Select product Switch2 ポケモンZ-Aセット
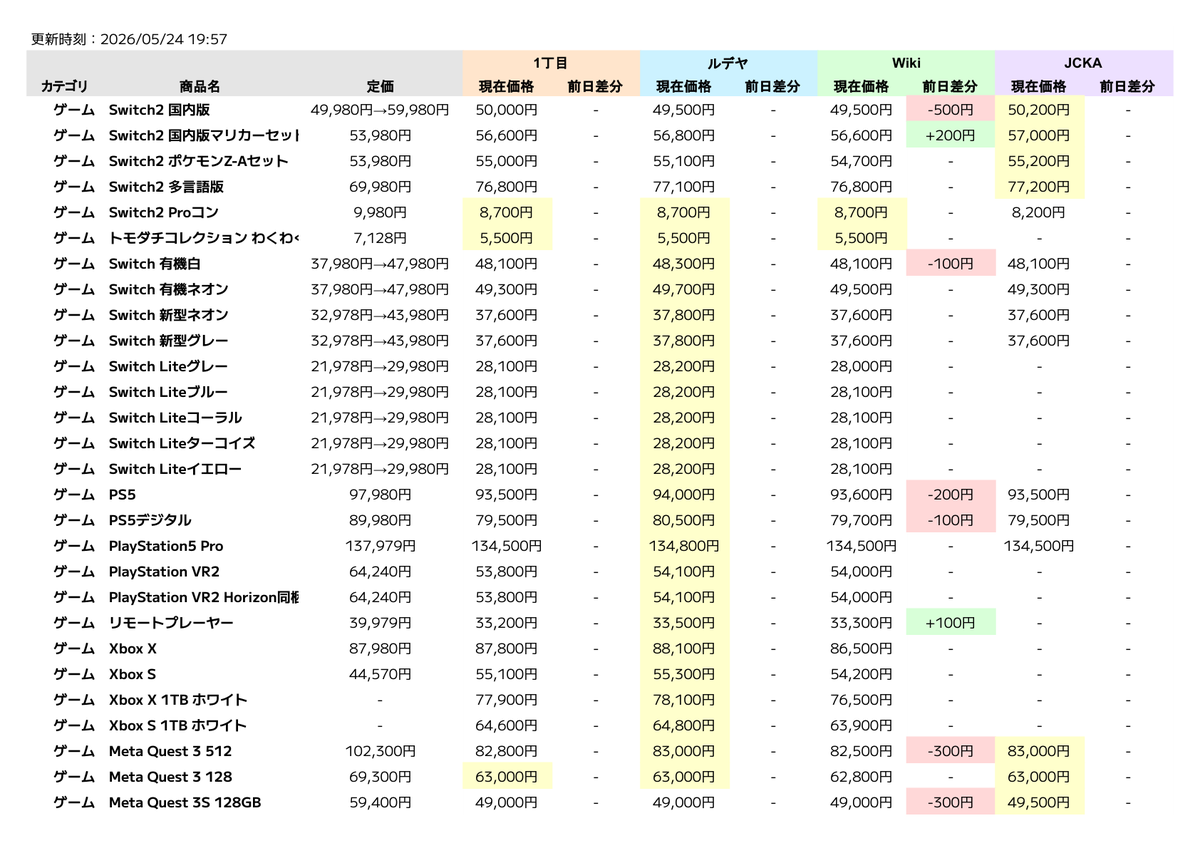Viewport: 1200px width, 848px height. (x=198, y=161)
